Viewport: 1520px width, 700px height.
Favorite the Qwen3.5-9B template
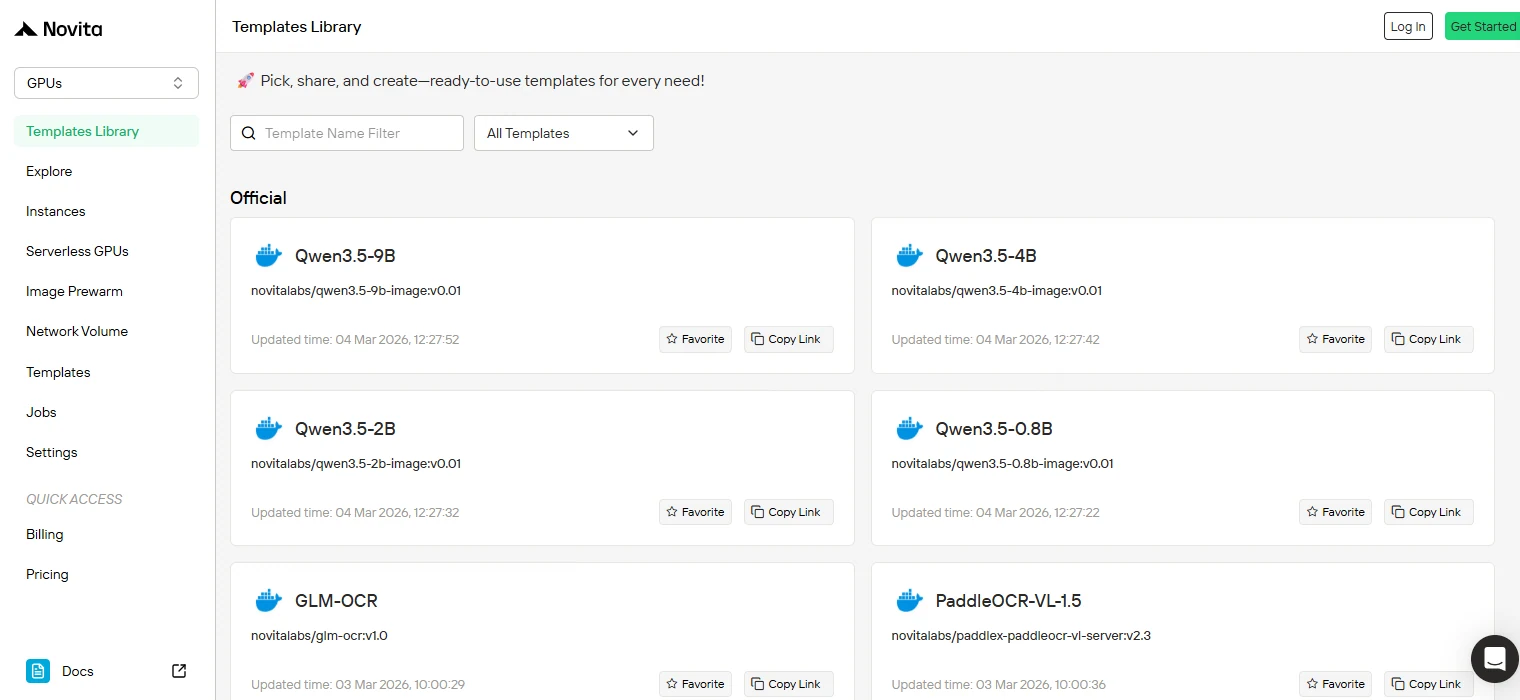tap(695, 339)
